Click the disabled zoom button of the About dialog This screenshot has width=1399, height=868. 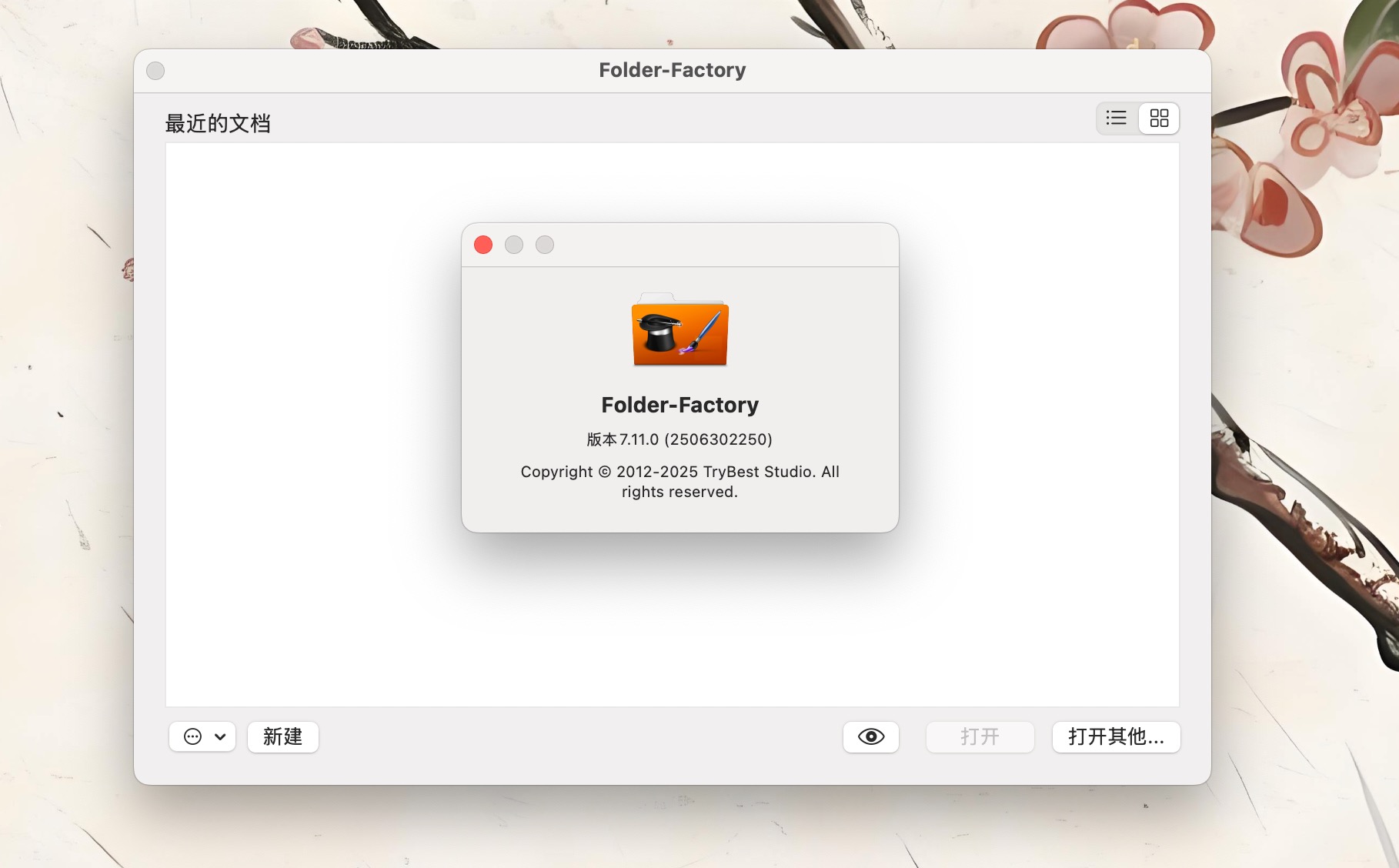[x=545, y=245]
